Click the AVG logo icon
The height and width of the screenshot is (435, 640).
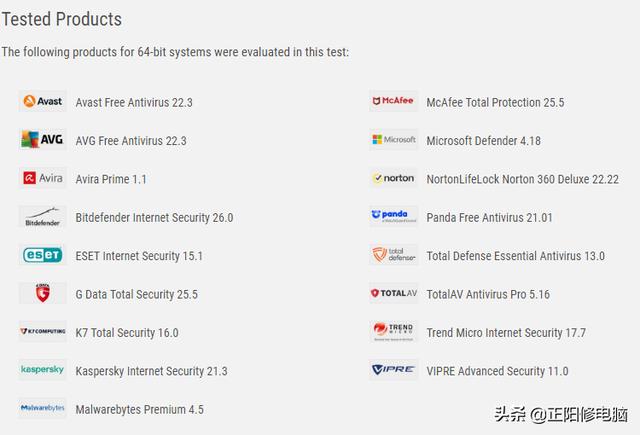pyautogui.click(x=42, y=140)
